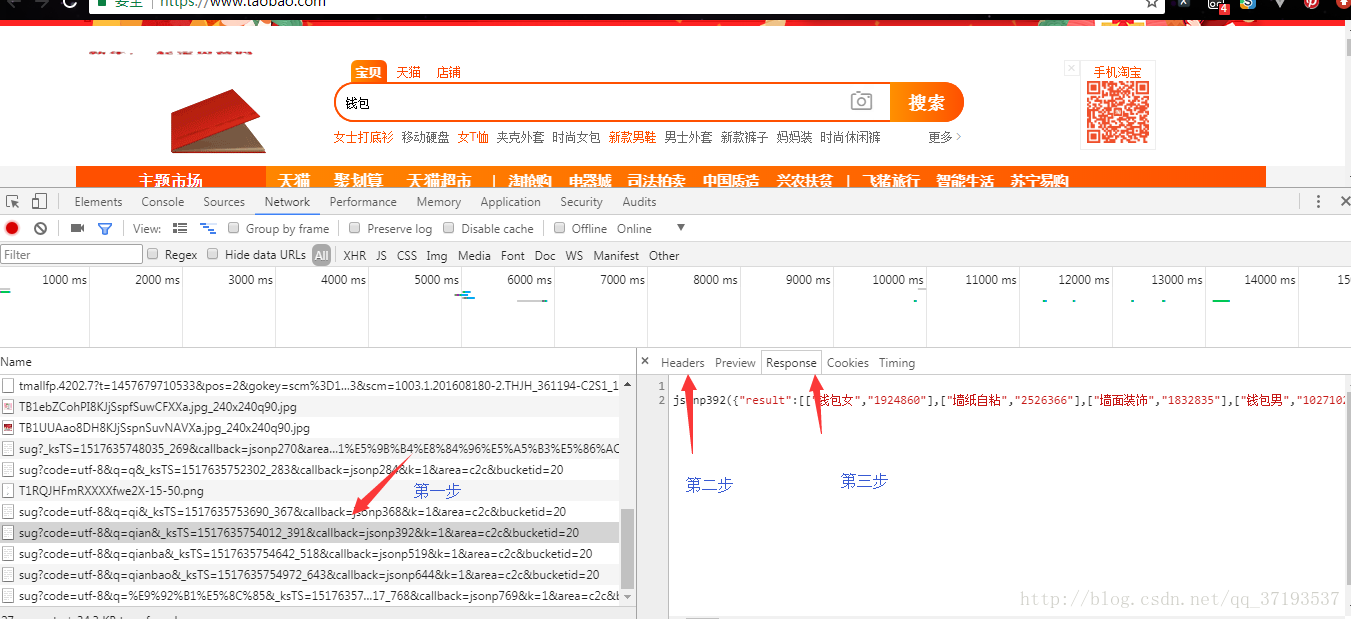The image size is (1351, 619).
Task: Open the Audits tab
Action: 639,201
